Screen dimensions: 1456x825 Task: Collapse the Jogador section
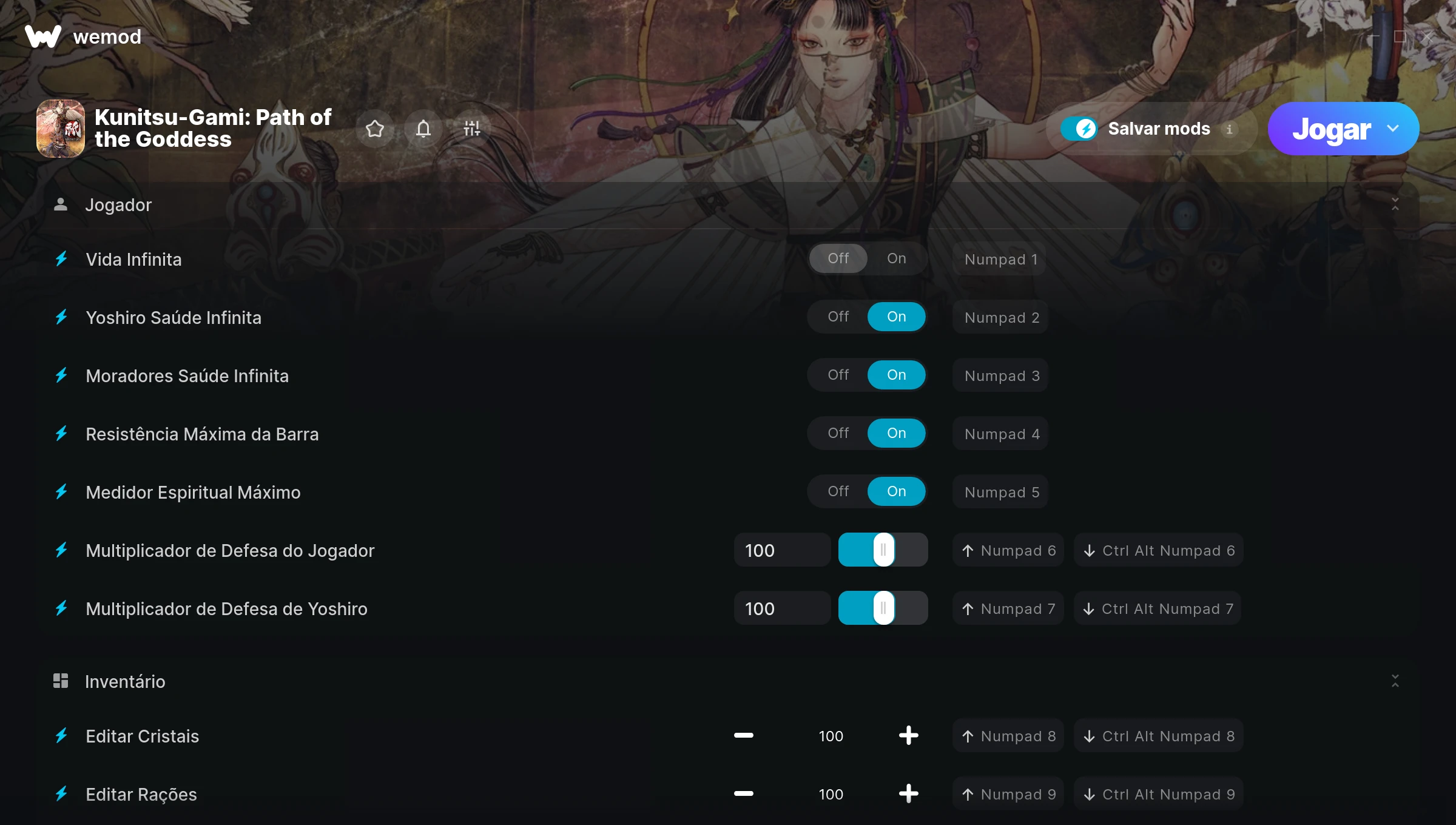1395,204
